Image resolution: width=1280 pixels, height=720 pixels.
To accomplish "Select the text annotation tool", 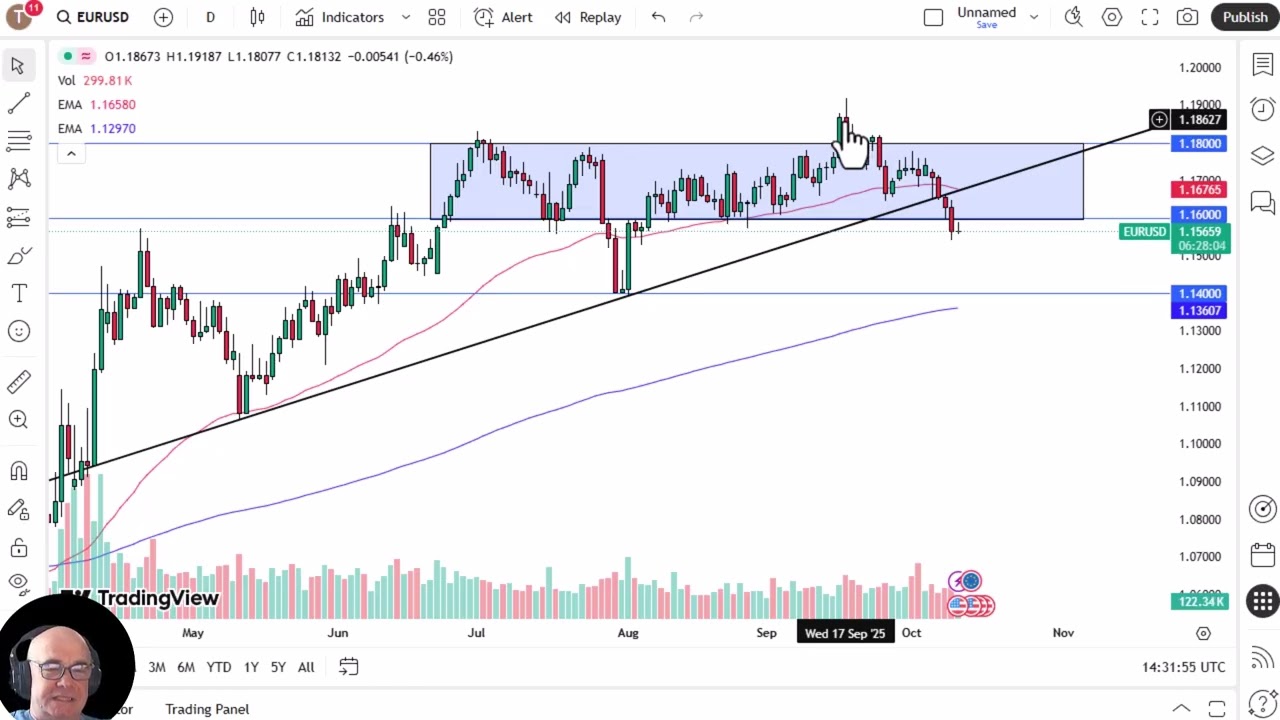I will click(x=18, y=293).
